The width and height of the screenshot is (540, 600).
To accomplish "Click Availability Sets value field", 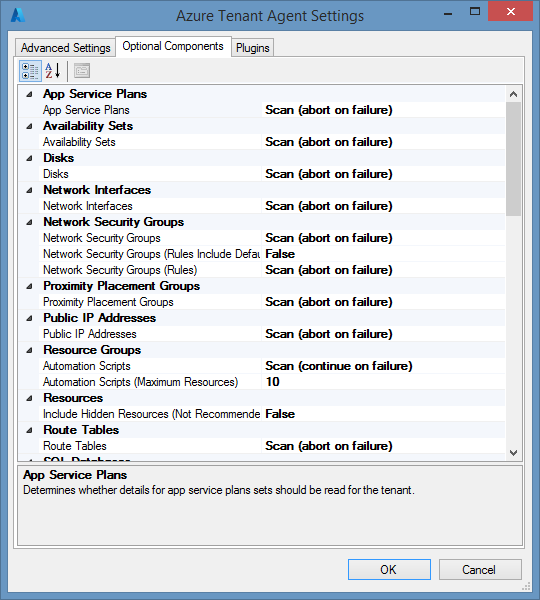I will click(383, 142).
